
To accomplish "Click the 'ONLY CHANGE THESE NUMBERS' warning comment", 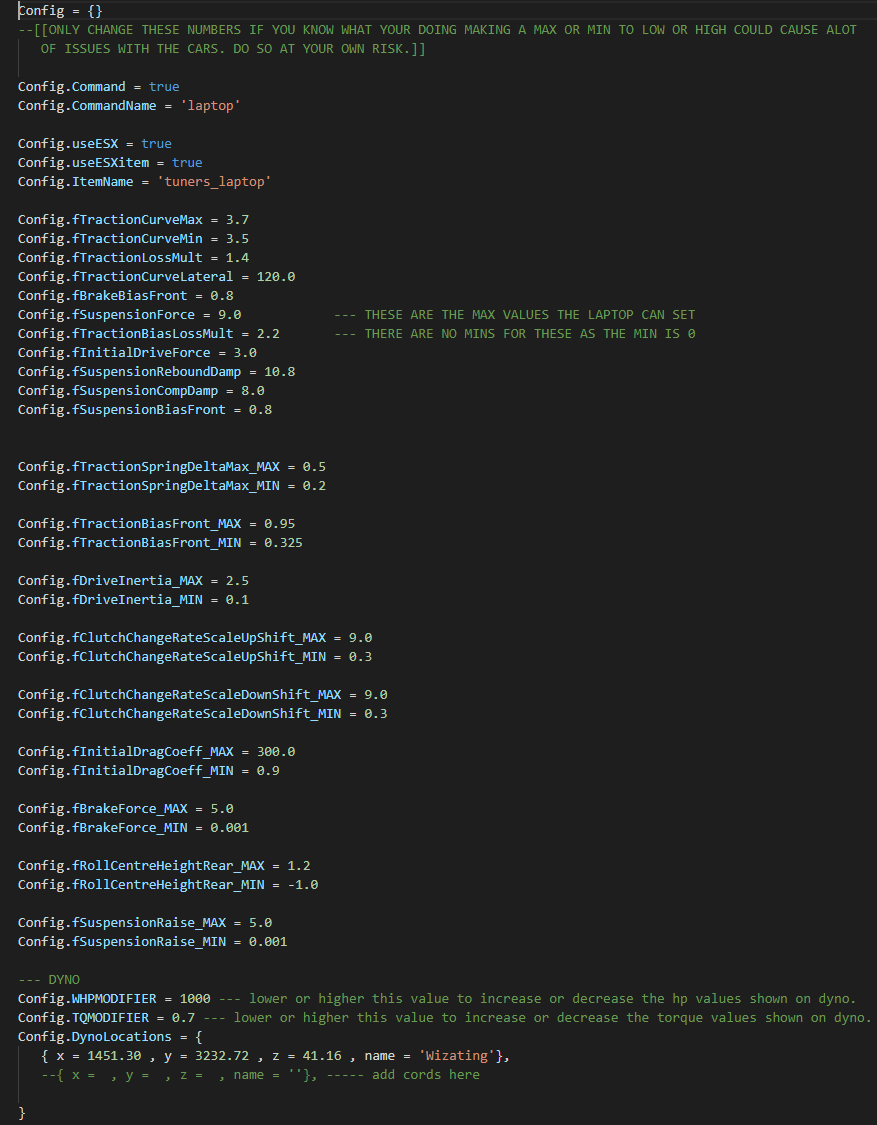I will [437, 39].
